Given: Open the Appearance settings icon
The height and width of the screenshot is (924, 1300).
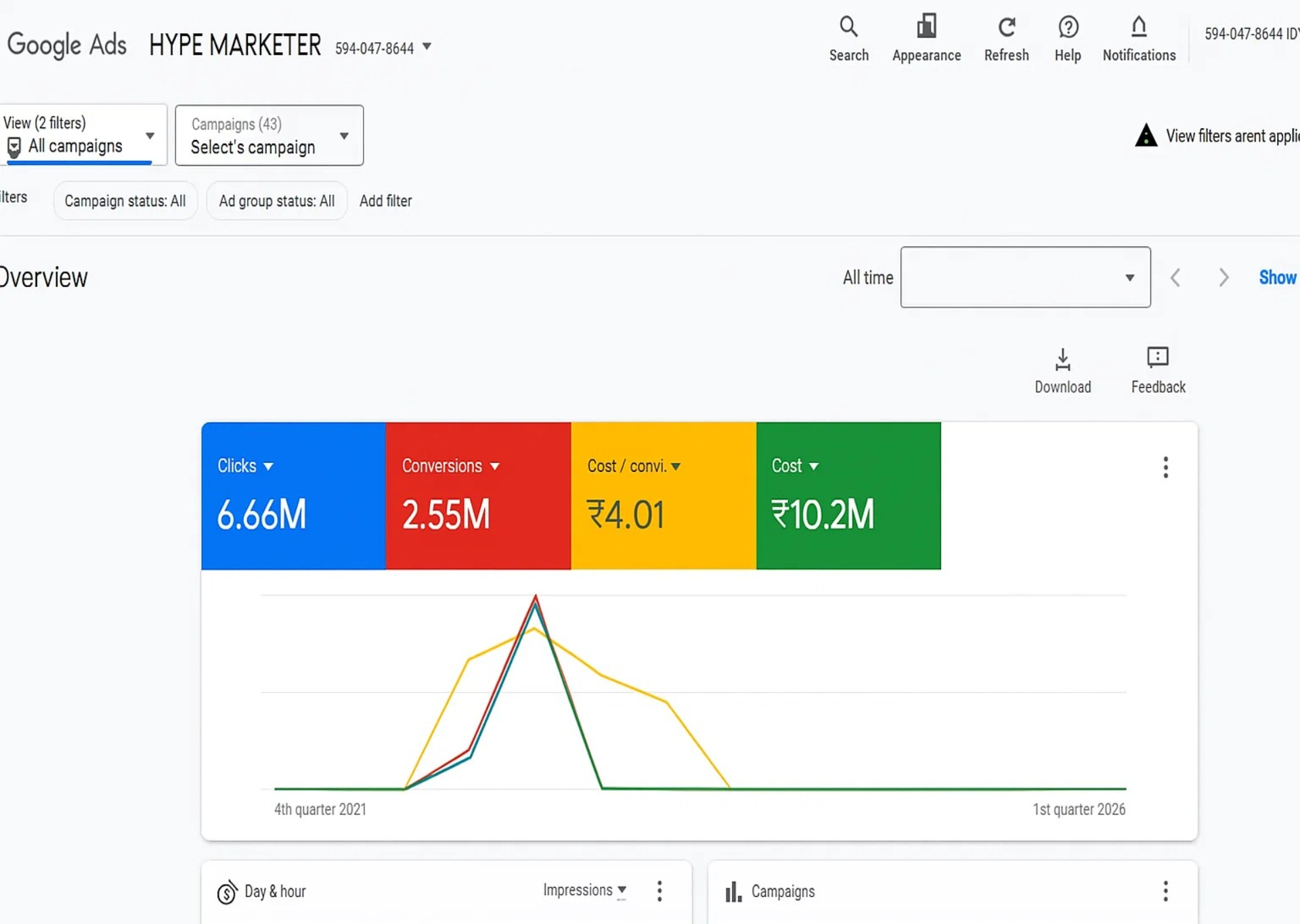Looking at the screenshot, I should (x=926, y=27).
